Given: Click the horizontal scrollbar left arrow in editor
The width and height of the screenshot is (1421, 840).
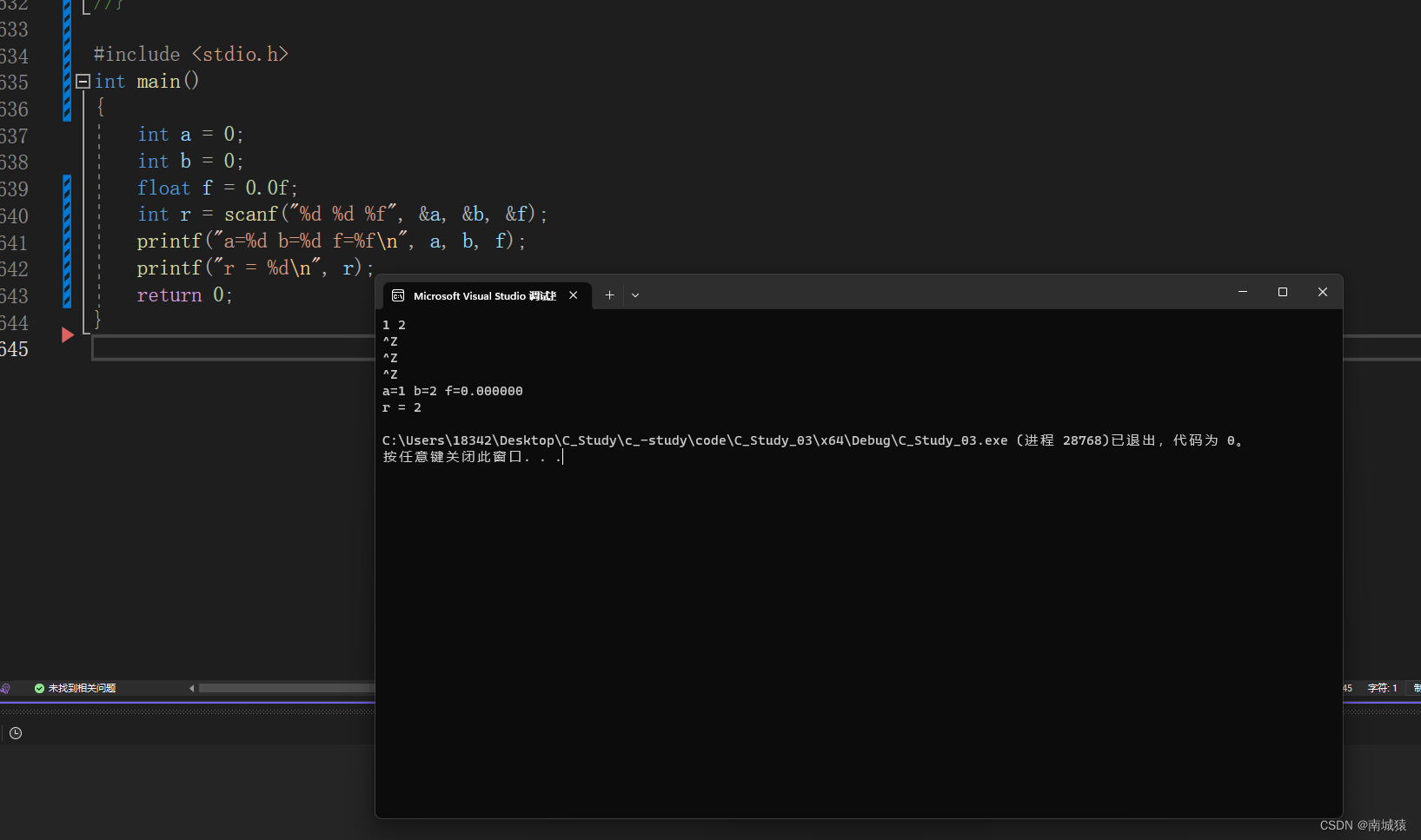Looking at the screenshot, I should pyautogui.click(x=191, y=688).
